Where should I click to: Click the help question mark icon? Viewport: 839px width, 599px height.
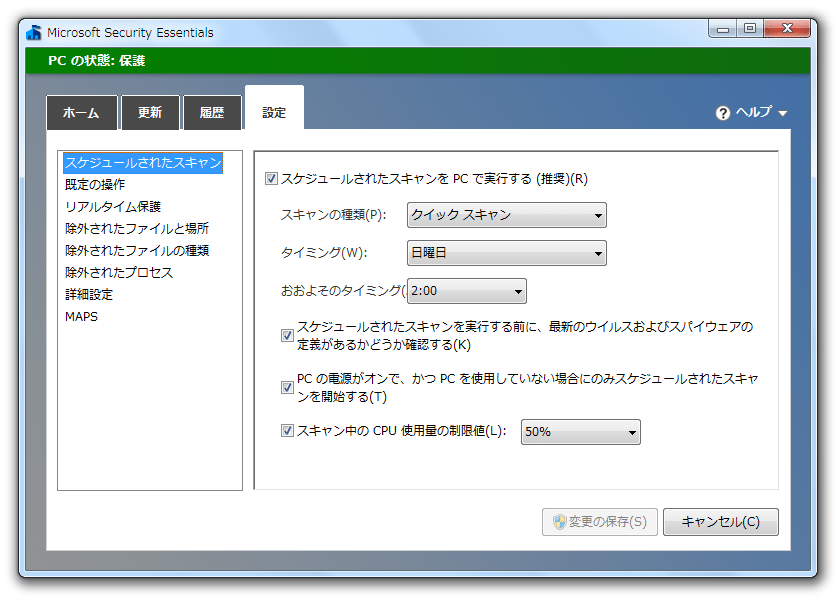(722, 113)
